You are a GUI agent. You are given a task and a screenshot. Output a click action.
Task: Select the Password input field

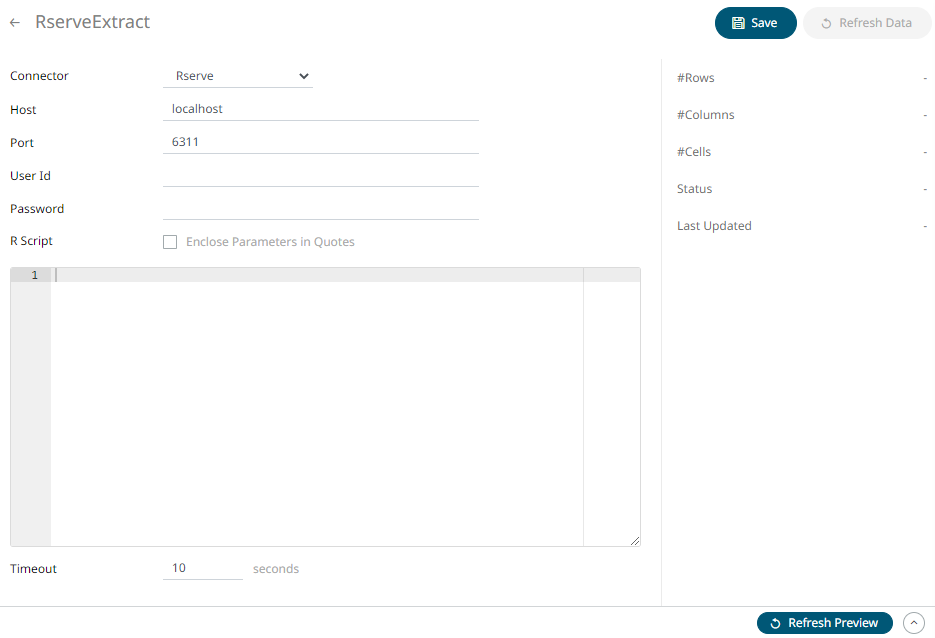[320, 208]
